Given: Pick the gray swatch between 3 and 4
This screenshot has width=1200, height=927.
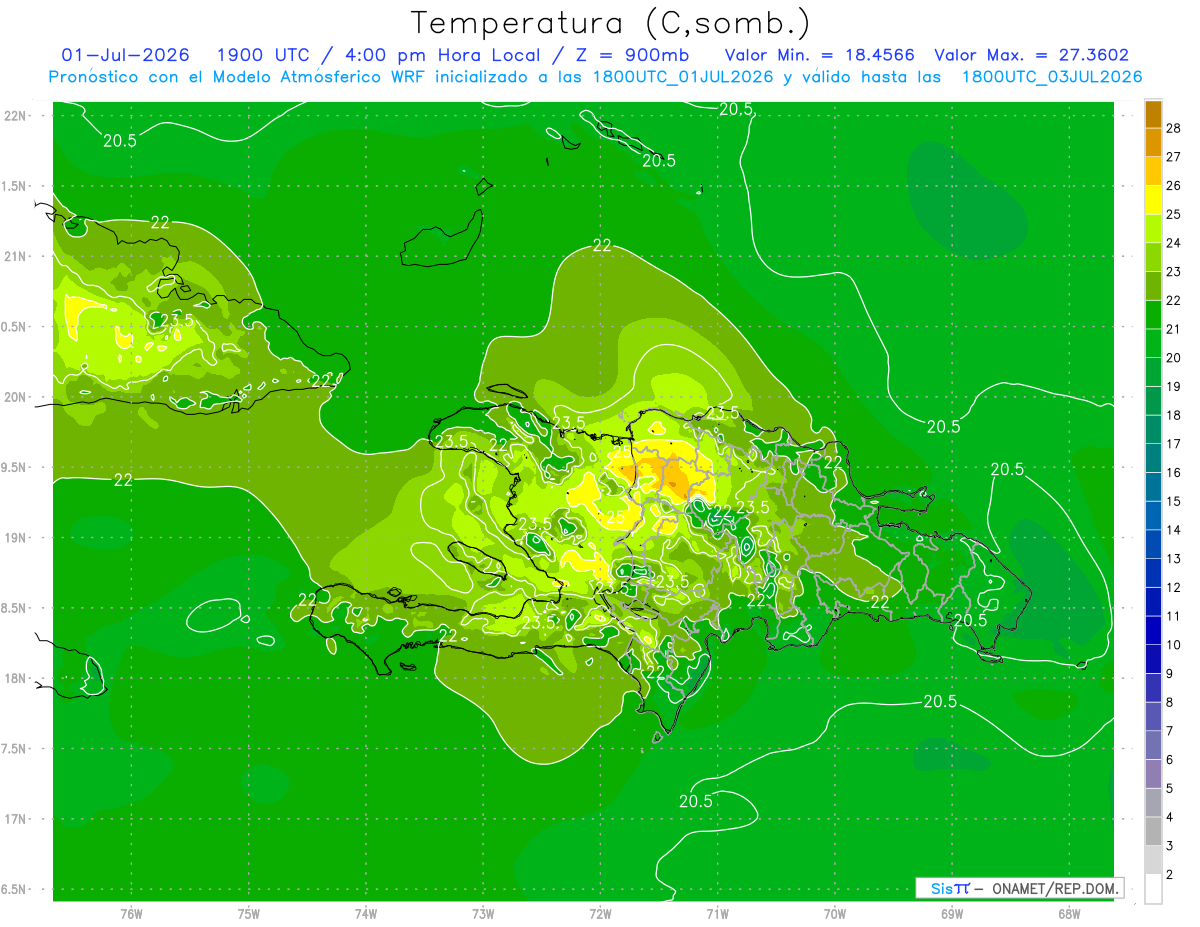Looking at the screenshot, I should [x=1153, y=831].
